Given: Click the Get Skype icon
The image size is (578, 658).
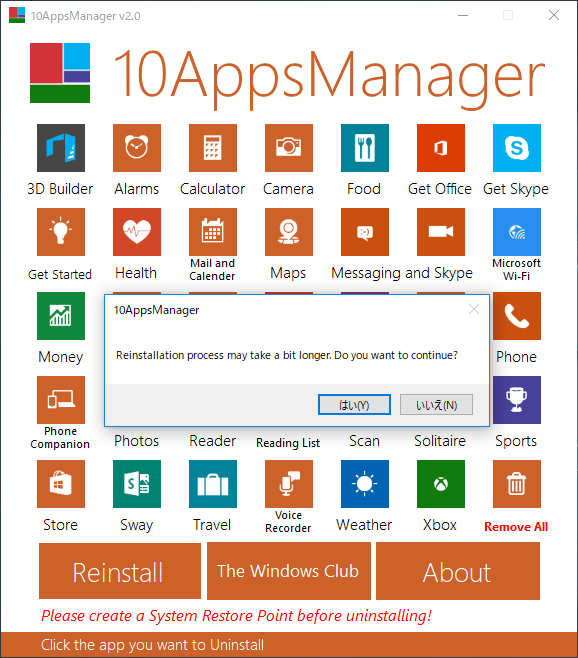Looking at the screenshot, I should [517, 148].
